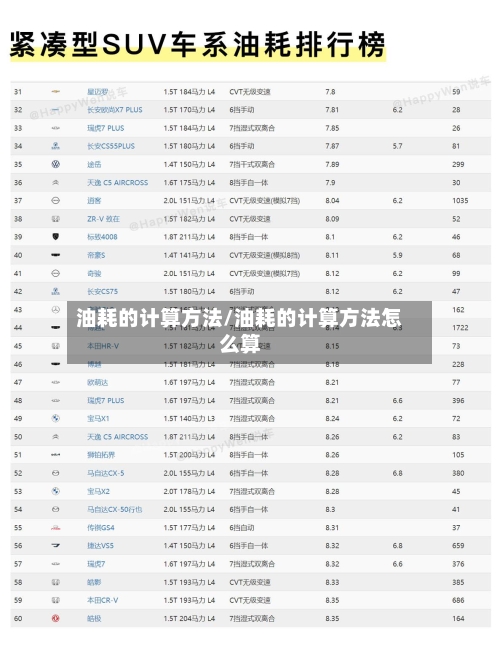The image size is (500, 666).
Task: Click the sample count 1035 for 逍客
Action: [x=460, y=200]
